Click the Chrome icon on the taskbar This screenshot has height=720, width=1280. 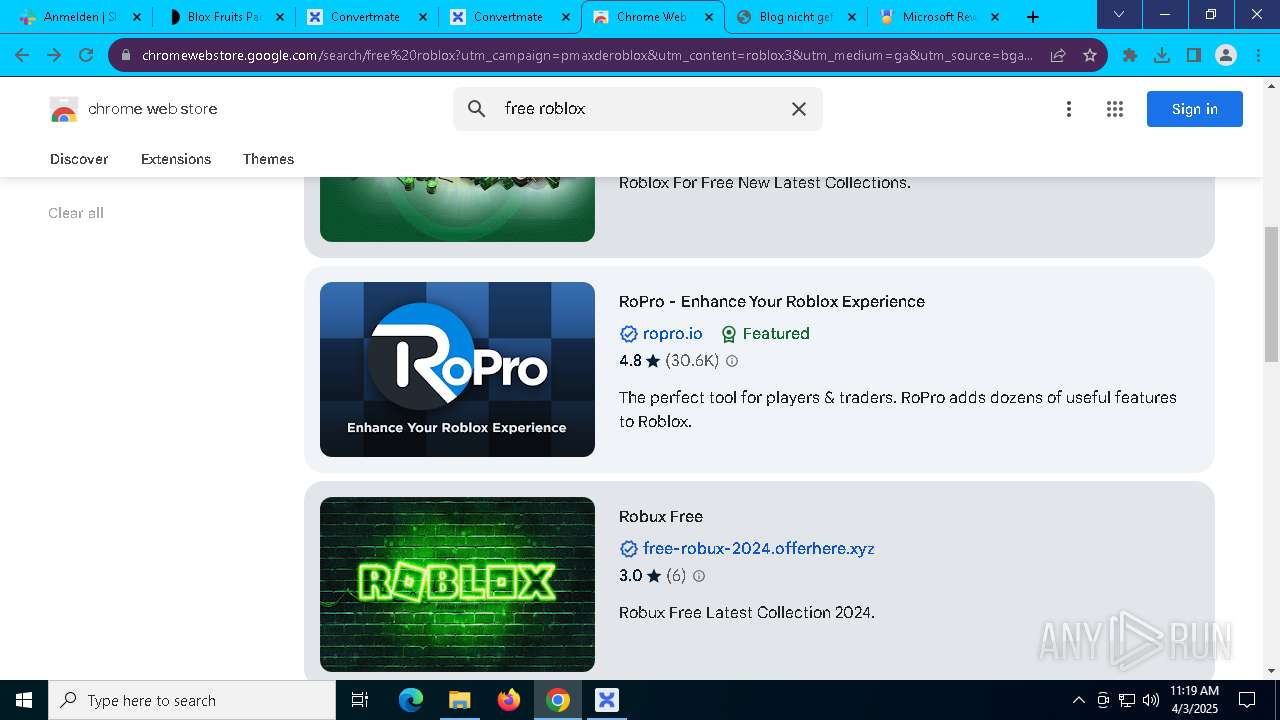click(558, 700)
